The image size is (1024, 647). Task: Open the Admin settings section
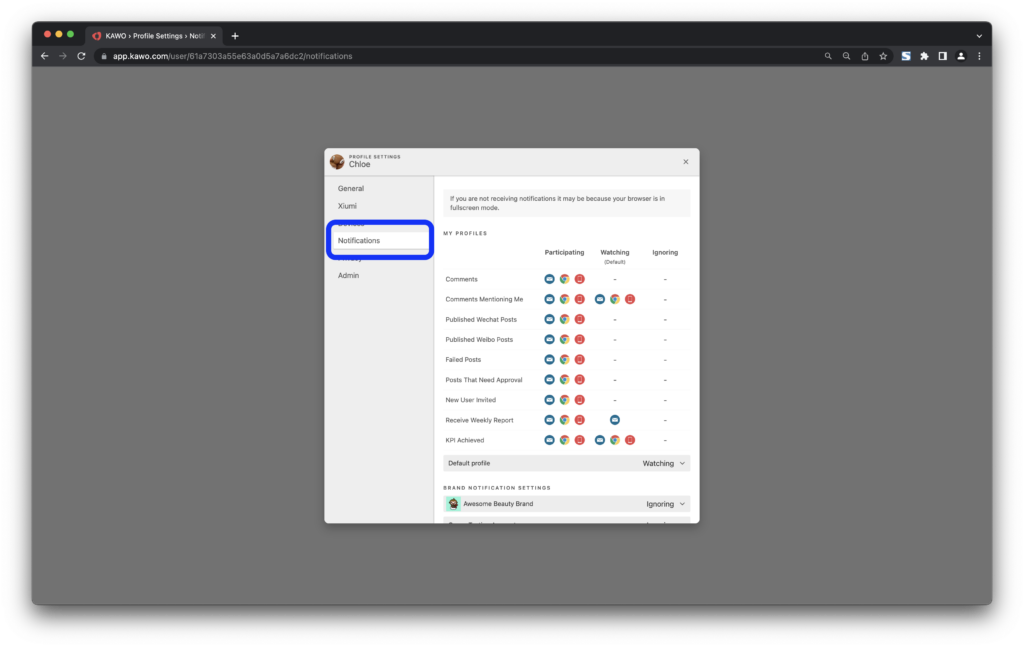tap(348, 275)
